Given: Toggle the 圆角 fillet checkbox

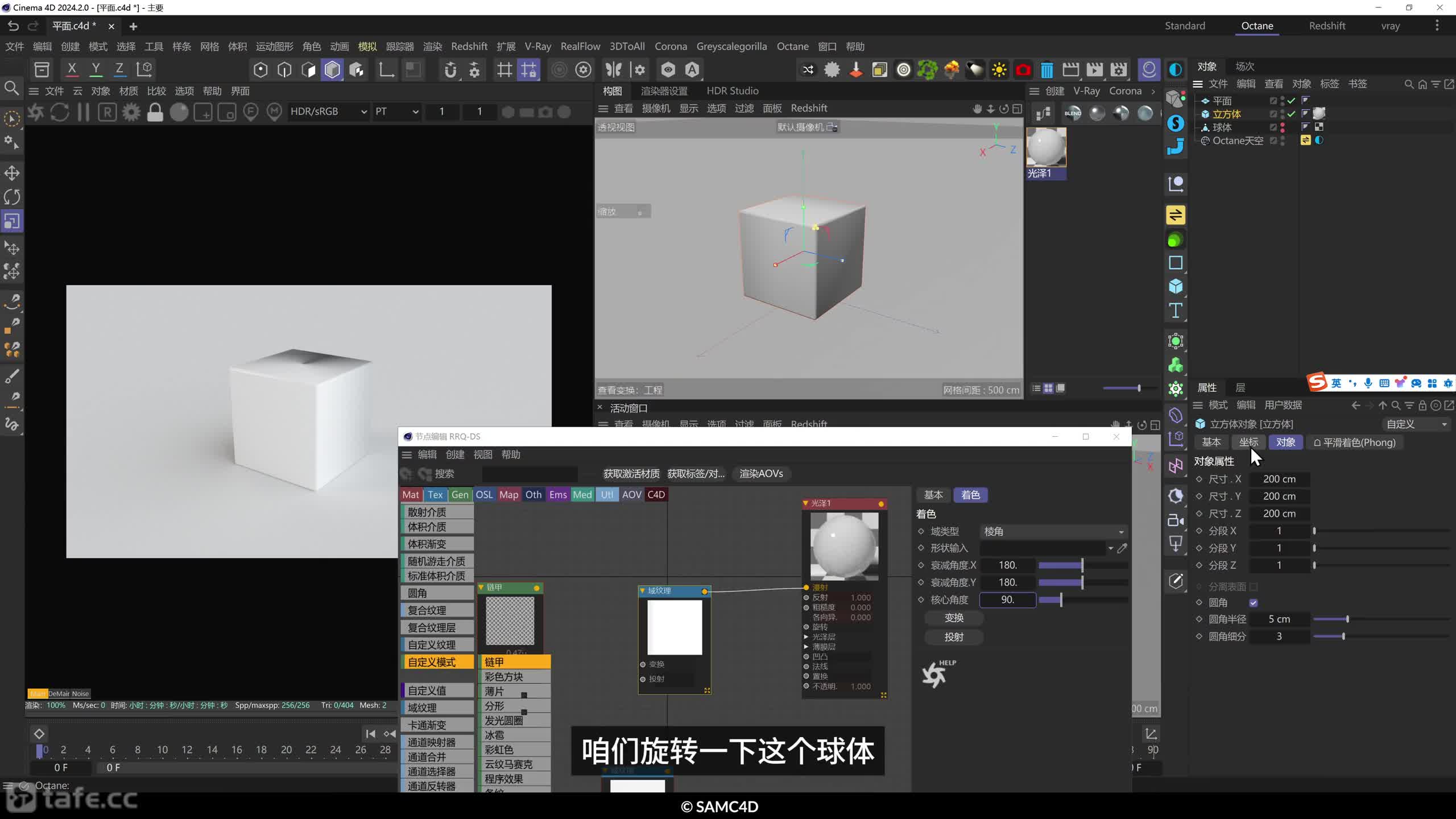Looking at the screenshot, I should coord(1254,603).
